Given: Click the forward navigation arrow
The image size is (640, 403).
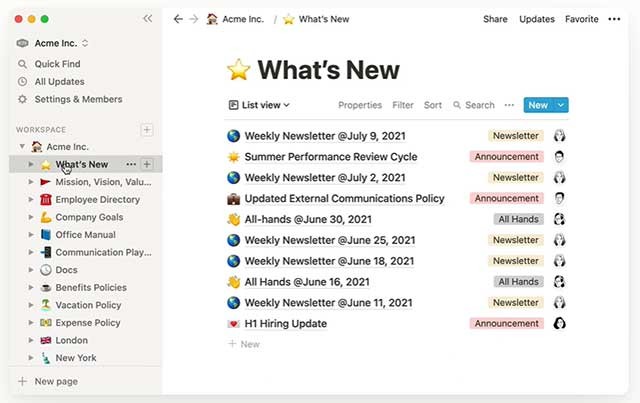Looking at the screenshot, I should (x=193, y=19).
